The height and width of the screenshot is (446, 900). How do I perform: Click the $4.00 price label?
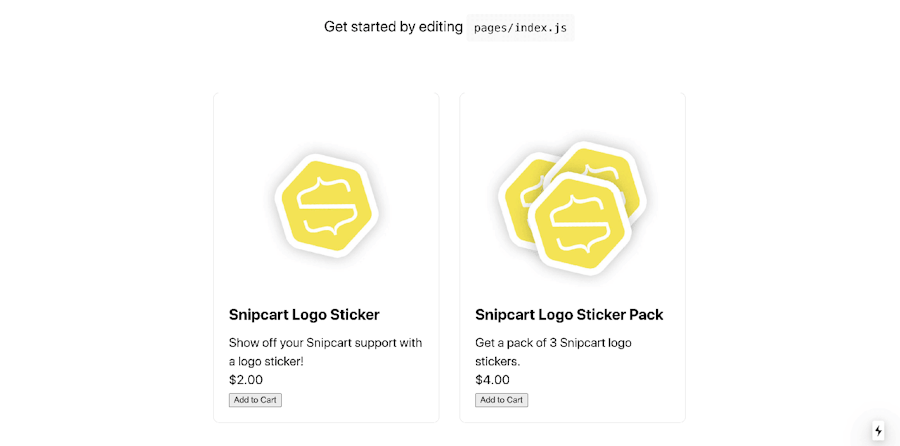point(492,380)
